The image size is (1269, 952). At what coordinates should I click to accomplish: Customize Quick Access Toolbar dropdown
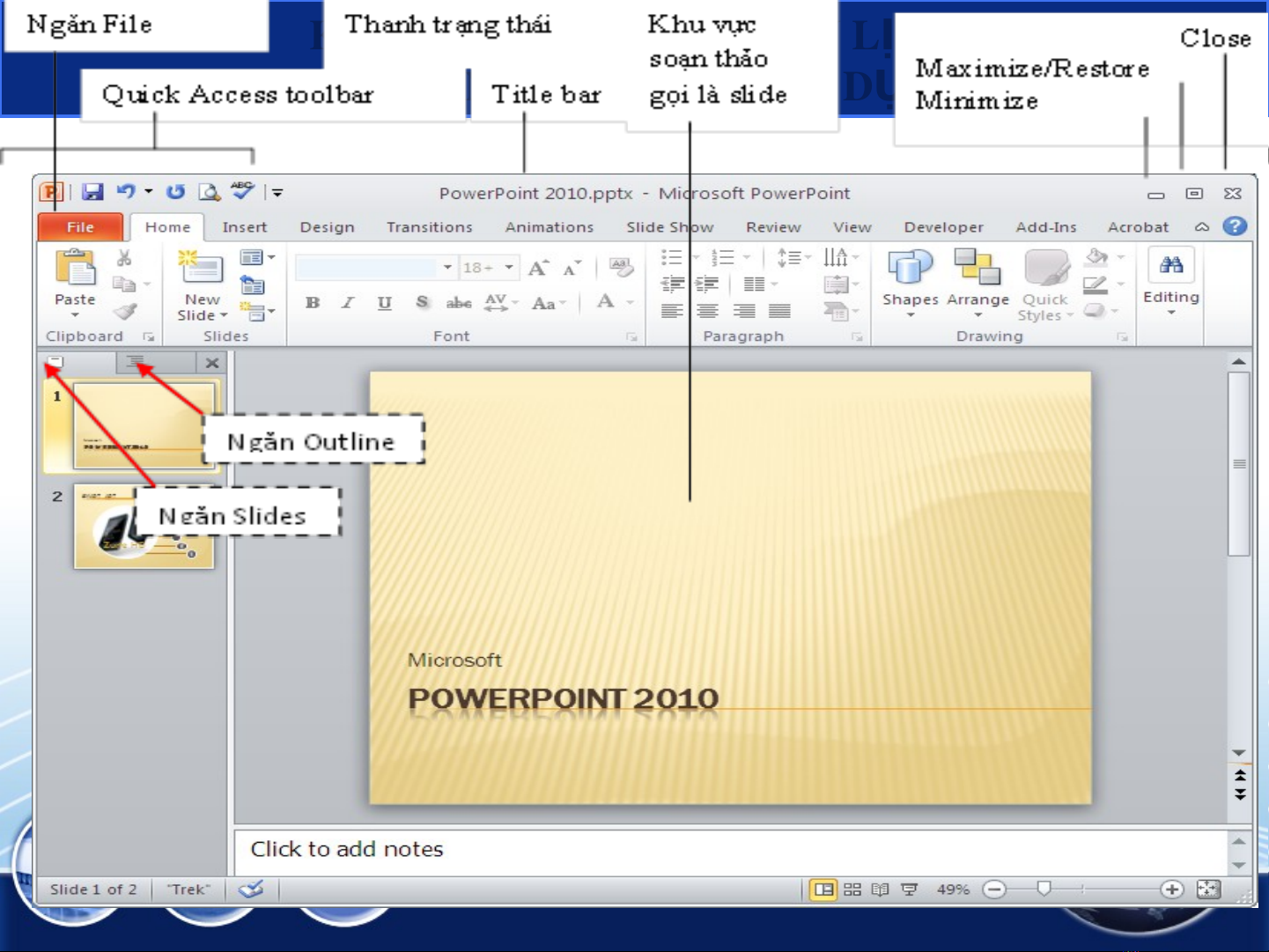tap(277, 192)
